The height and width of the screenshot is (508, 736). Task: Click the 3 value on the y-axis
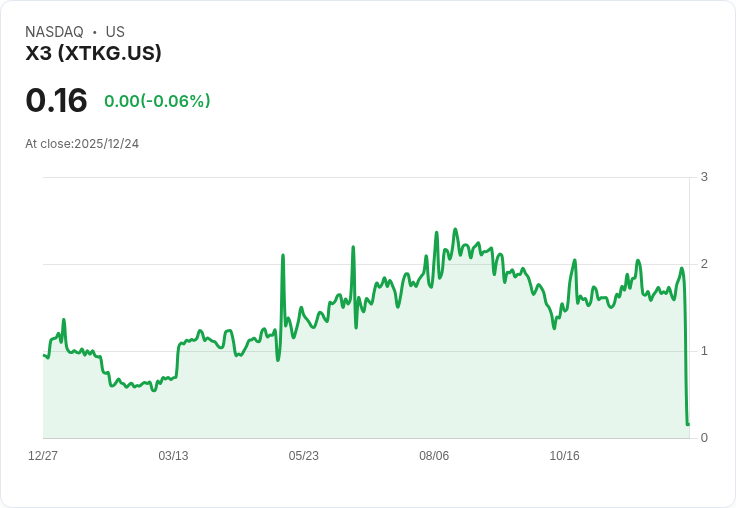[705, 177]
